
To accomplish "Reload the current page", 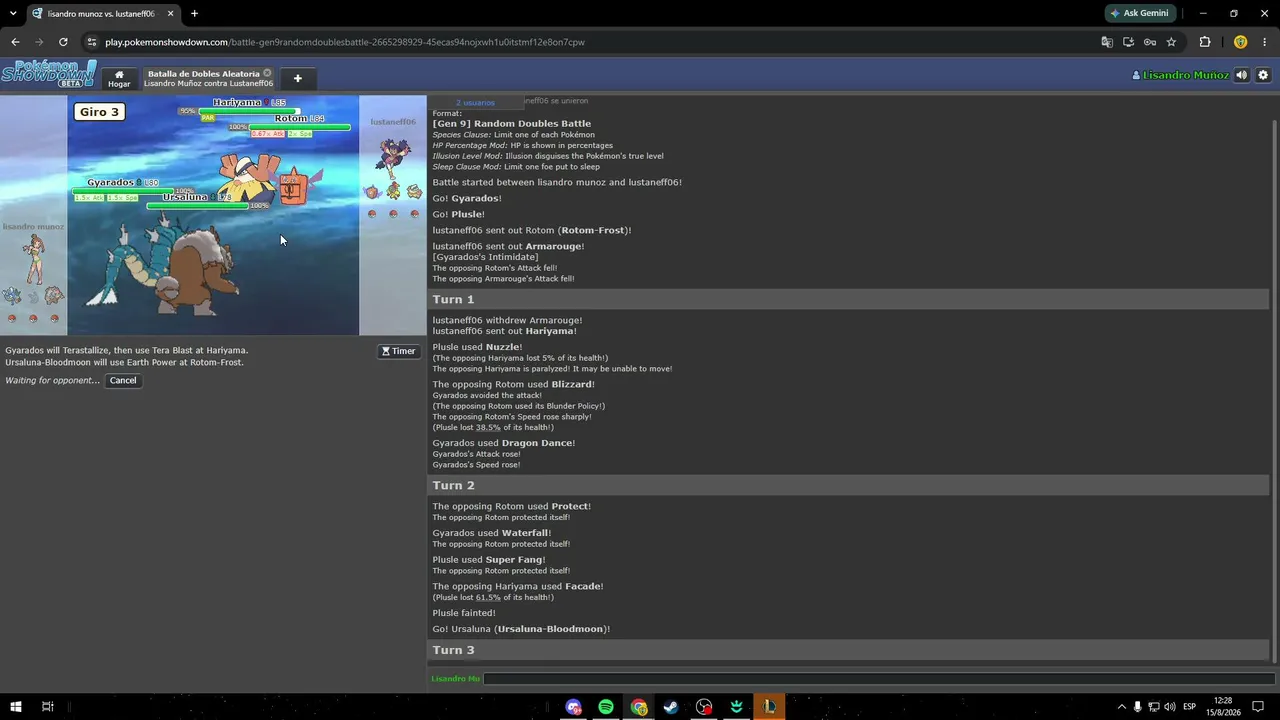I will click(63, 42).
